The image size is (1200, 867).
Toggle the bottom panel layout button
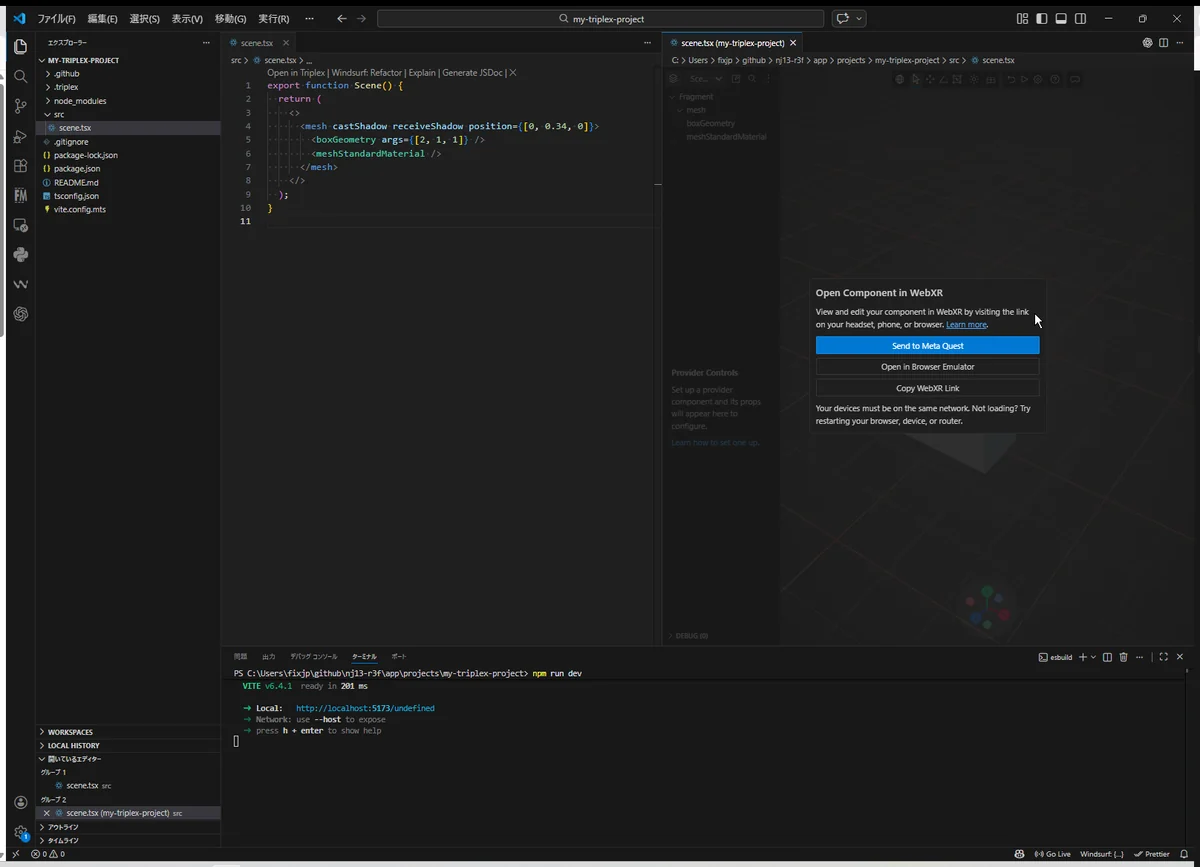pyautogui.click(x=1061, y=19)
